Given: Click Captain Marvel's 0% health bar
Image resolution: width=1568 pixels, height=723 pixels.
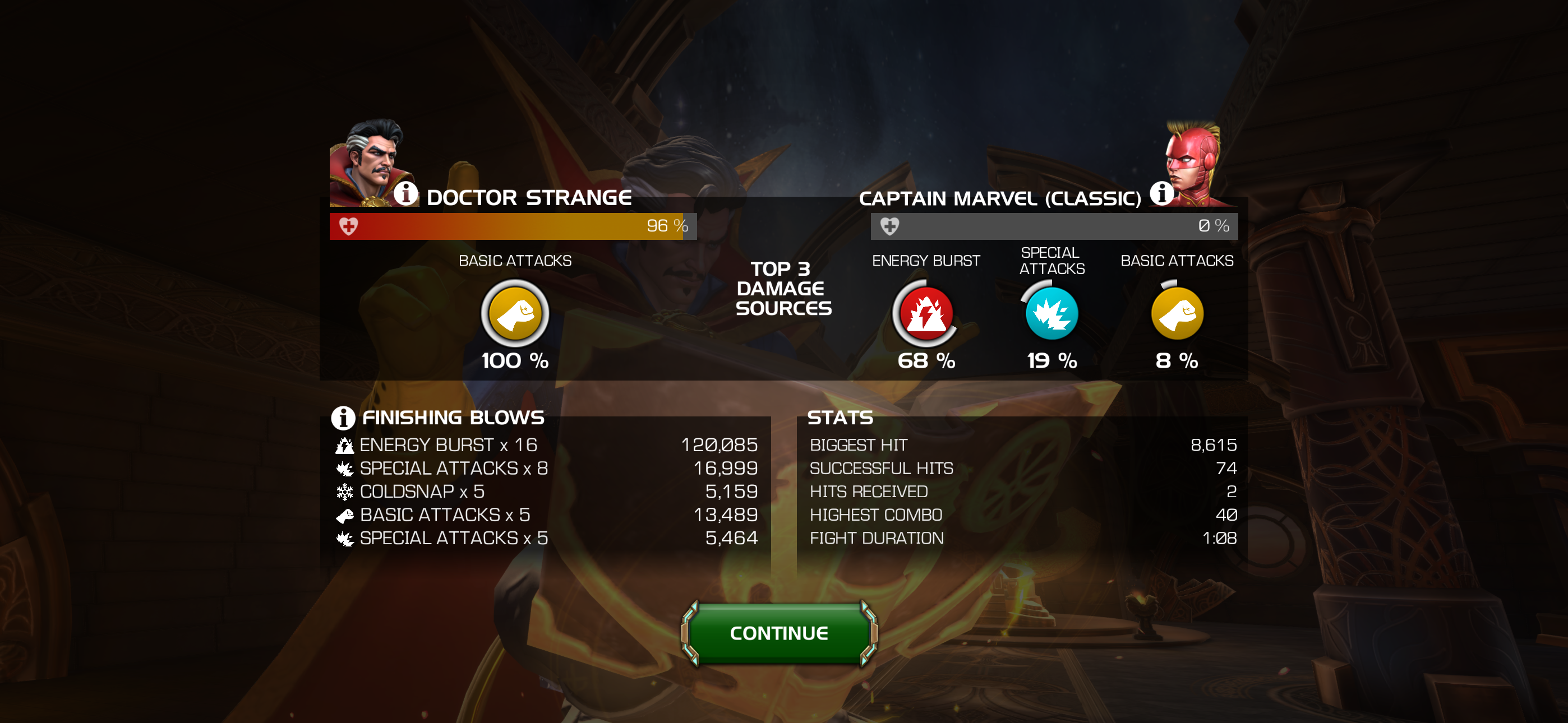Looking at the screenshot, I should click(1054, 226).
